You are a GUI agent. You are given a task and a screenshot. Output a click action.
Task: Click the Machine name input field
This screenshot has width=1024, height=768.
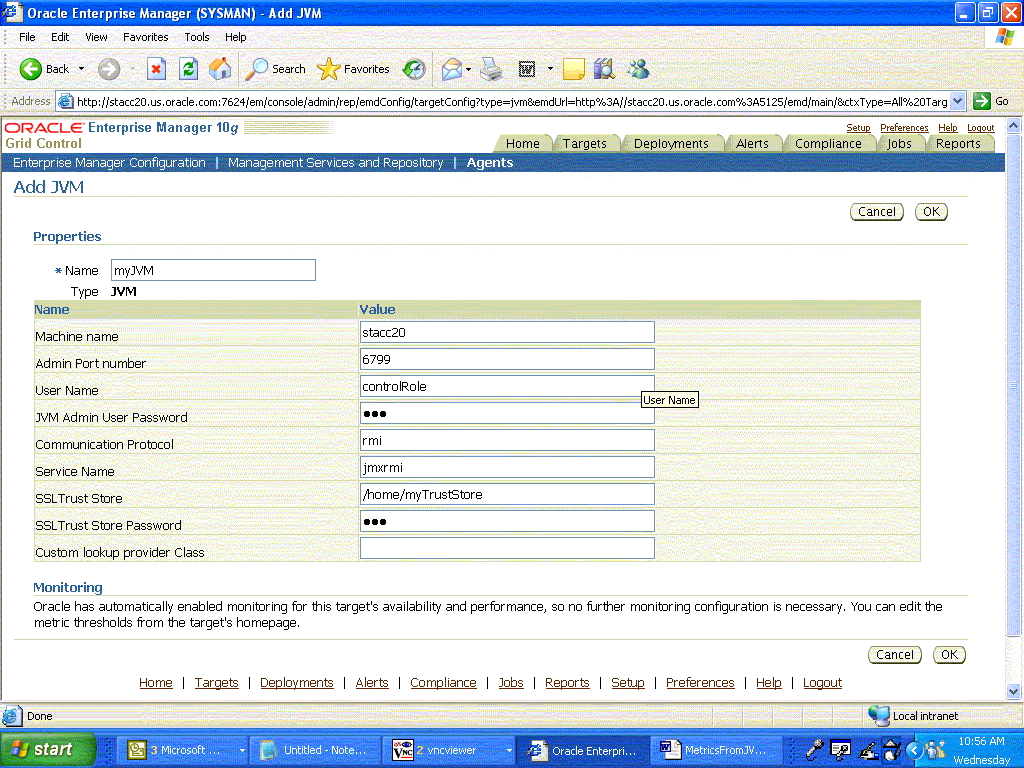tap(507, 332)
